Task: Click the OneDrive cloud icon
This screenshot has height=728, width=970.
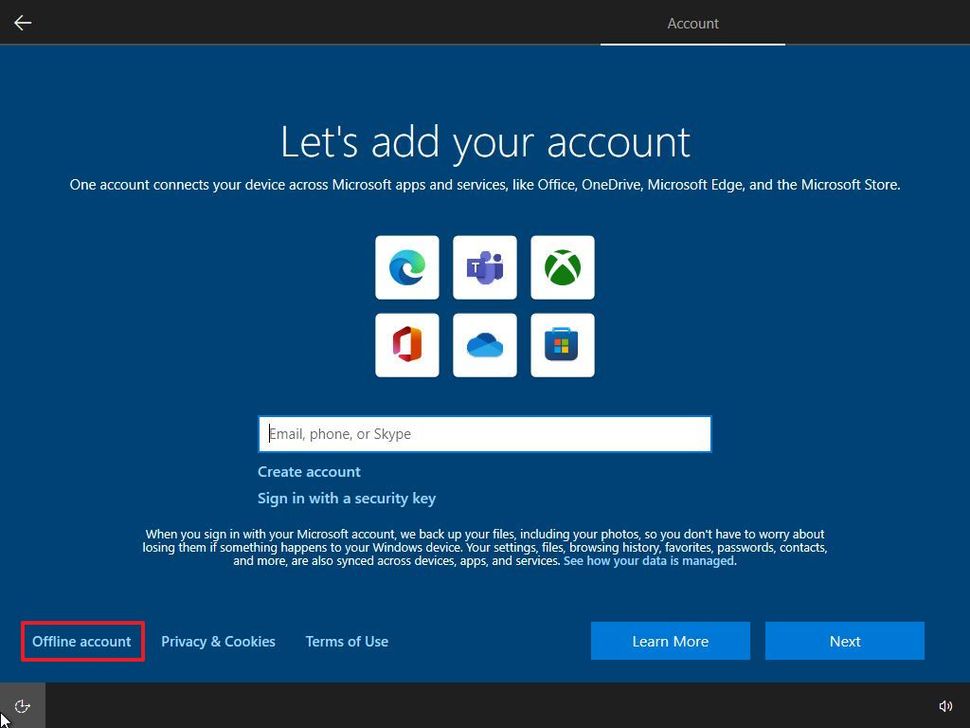Action: (x=484, y=345)
